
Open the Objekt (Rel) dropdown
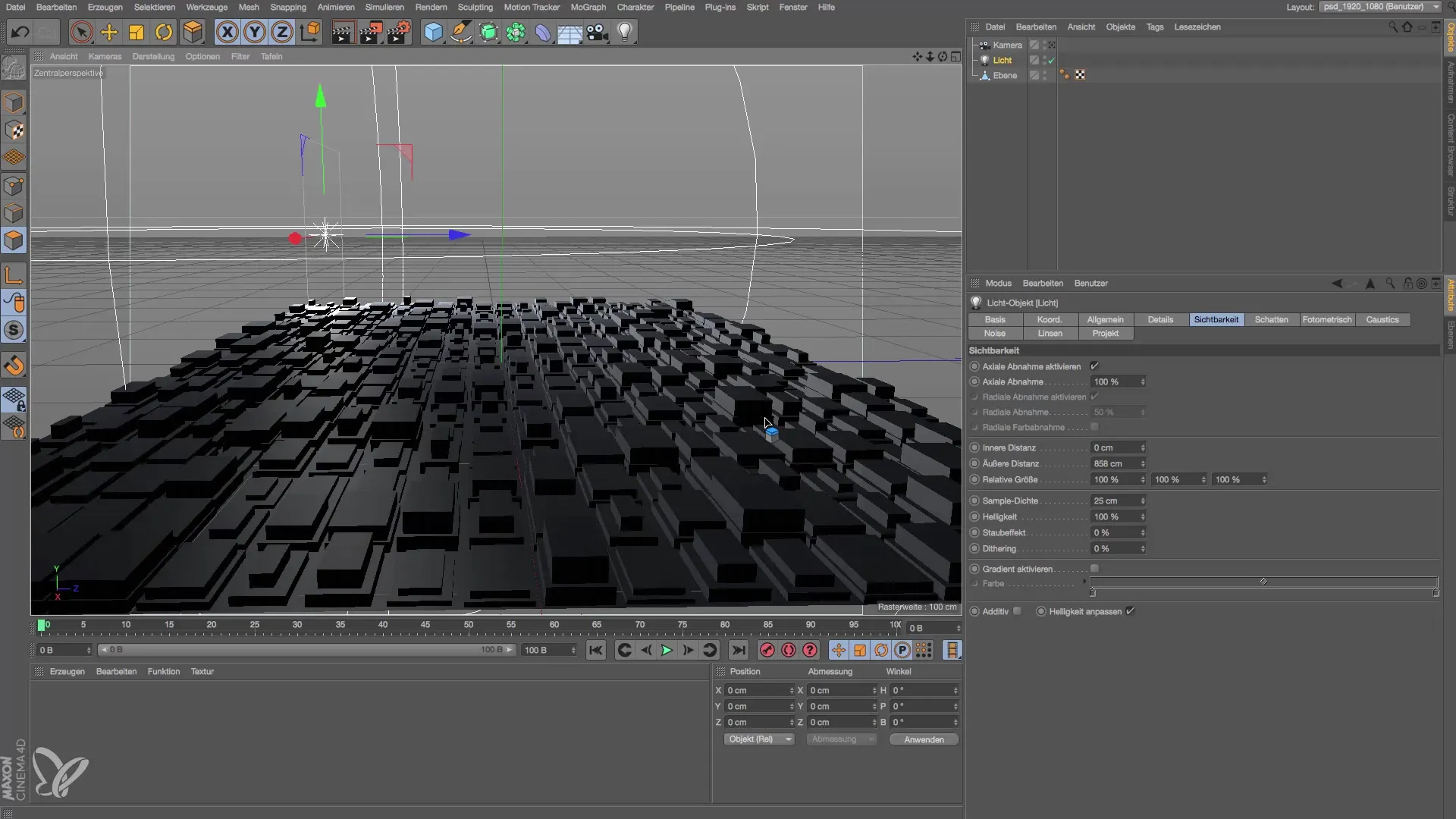(x=759, y=739)
